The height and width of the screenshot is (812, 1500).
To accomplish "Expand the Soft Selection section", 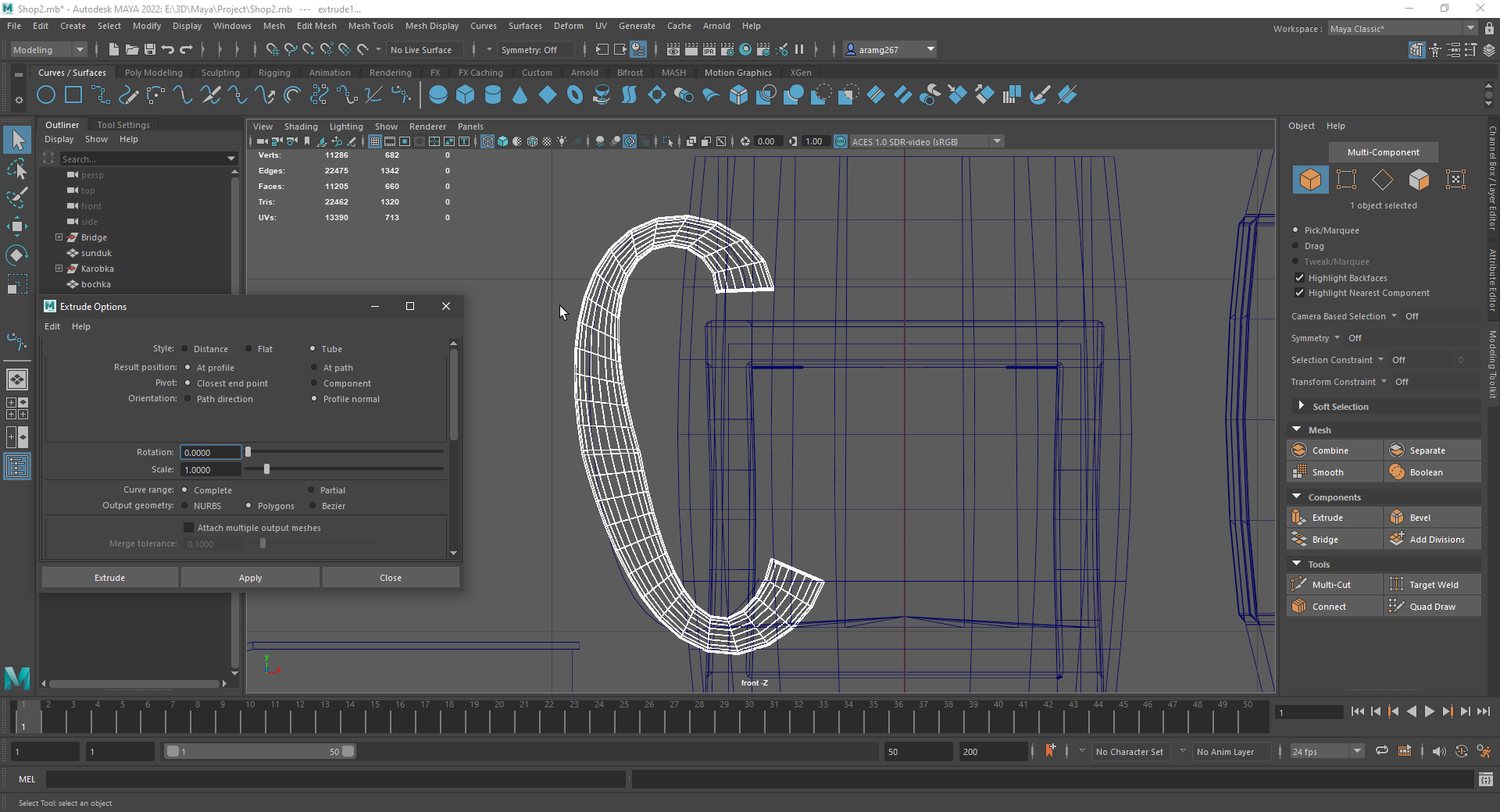I will pyautogui.click(x=1301, y=406).
